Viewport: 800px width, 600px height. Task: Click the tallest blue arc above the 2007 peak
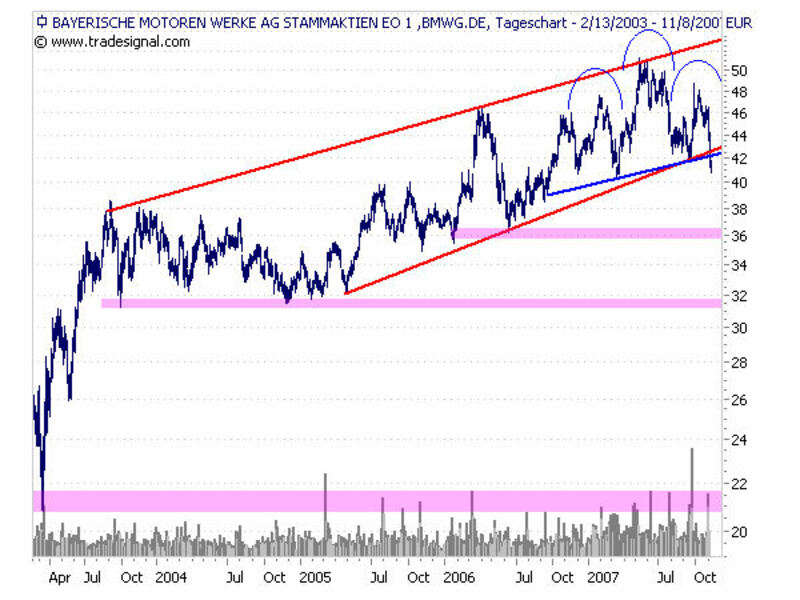pos(646,32)
